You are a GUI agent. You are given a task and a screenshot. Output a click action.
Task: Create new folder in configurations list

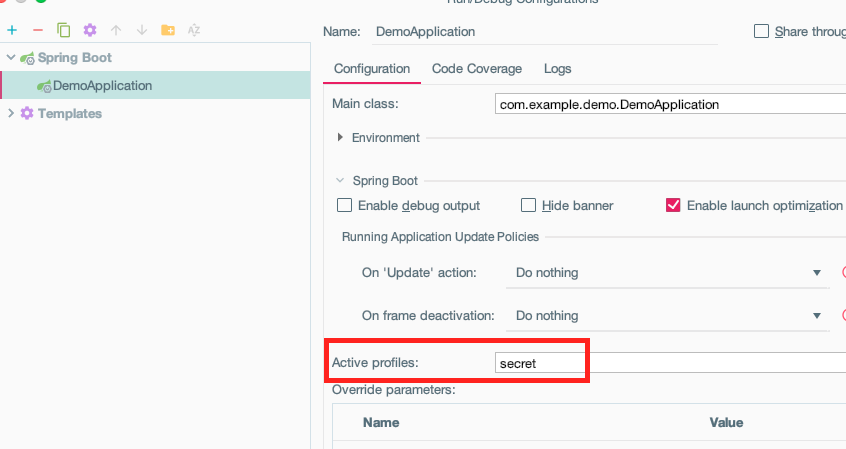click(168, 30)
